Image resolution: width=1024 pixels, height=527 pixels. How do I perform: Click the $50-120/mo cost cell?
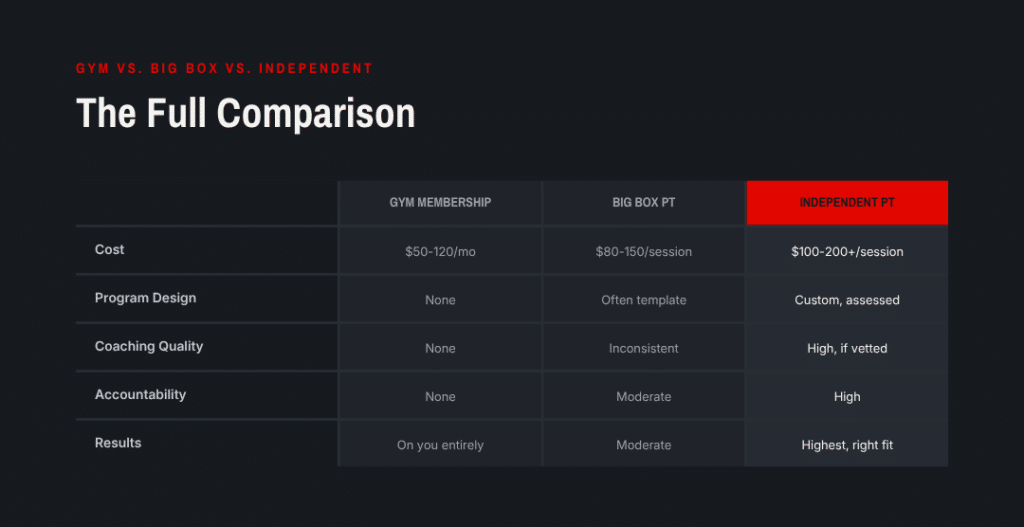[x=440, y=251]
